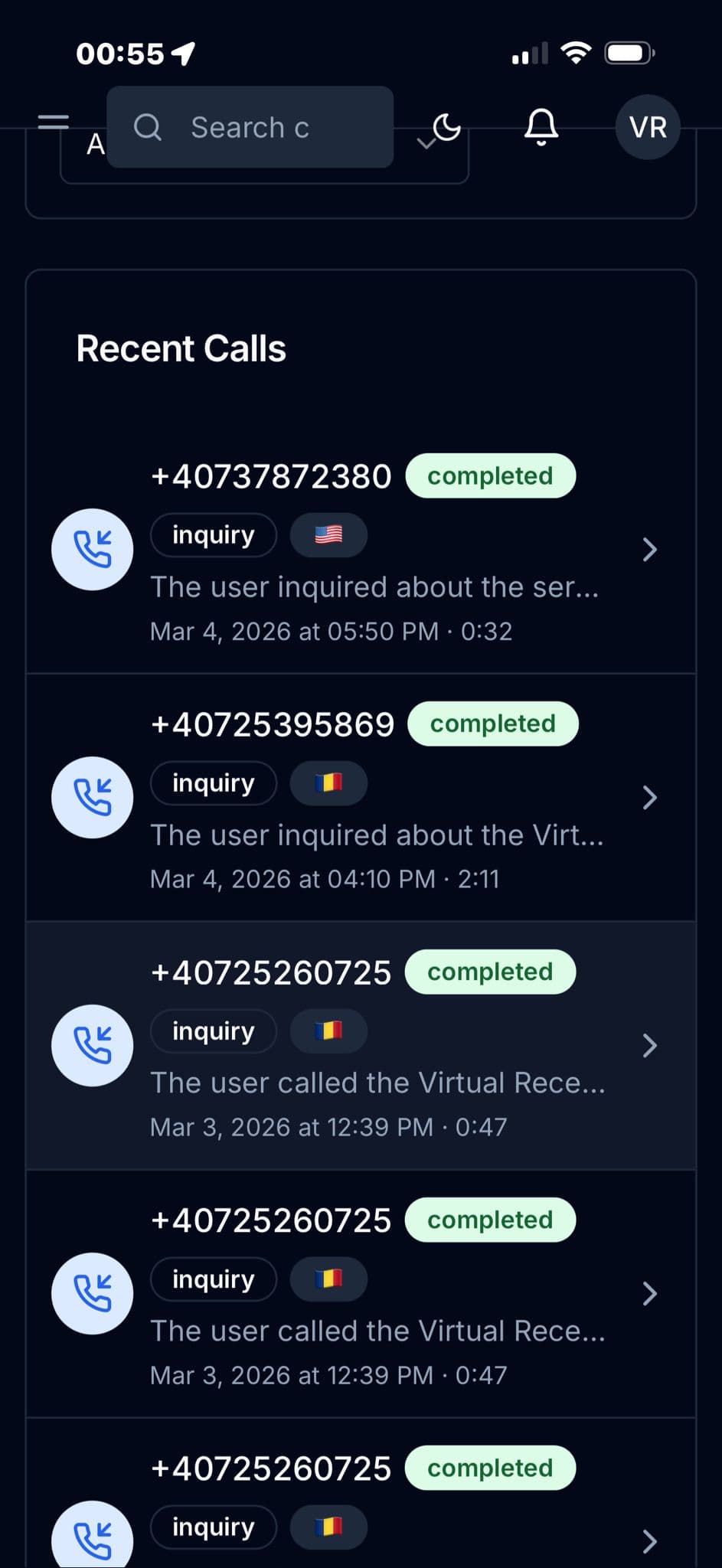Tap the incoming call icon for +40737872380
This screenshot has height=1568, width=722.
[x=92, y=549]
